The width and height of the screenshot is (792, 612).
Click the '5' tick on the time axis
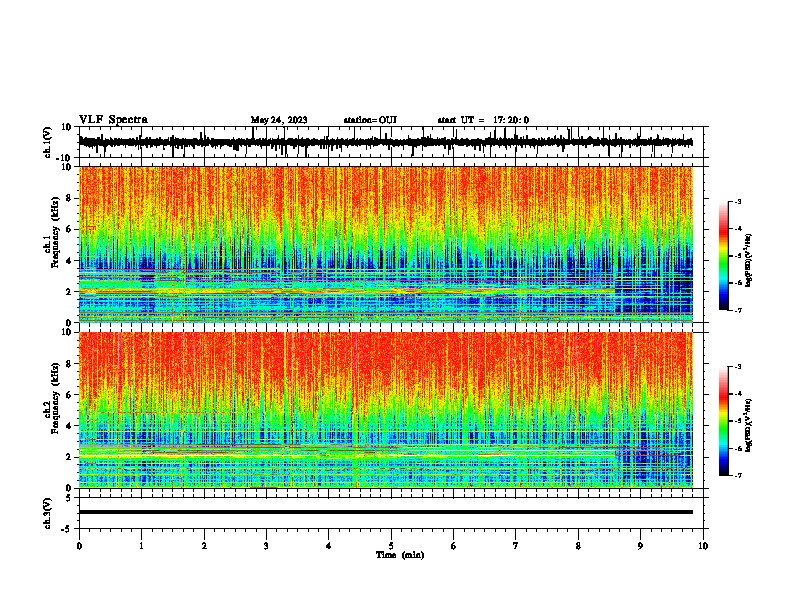click(x=391, y=546)
